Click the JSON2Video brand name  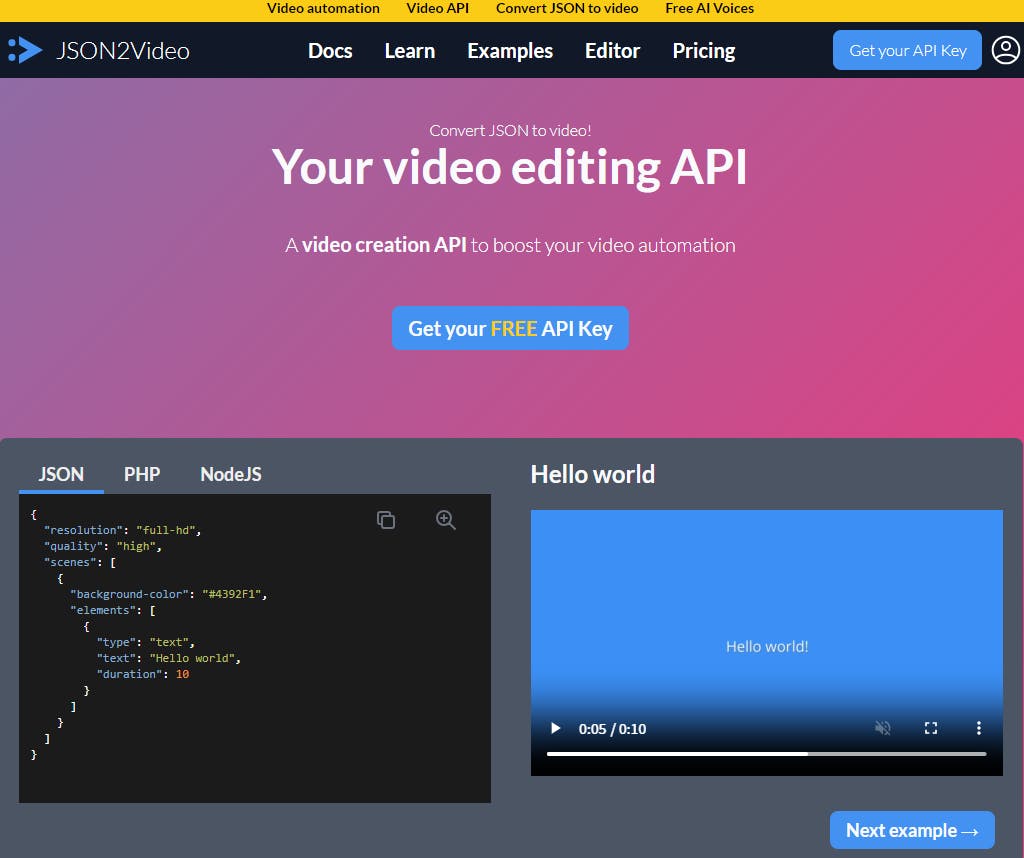[123, 51]
